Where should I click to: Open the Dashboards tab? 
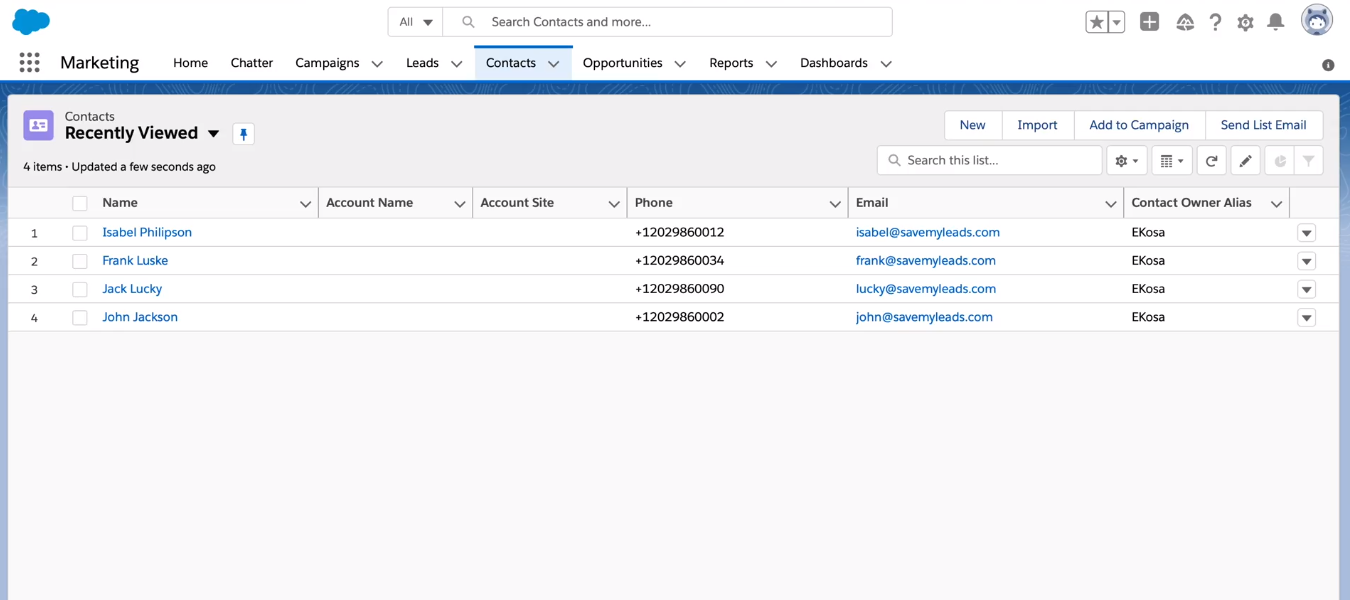834,63
